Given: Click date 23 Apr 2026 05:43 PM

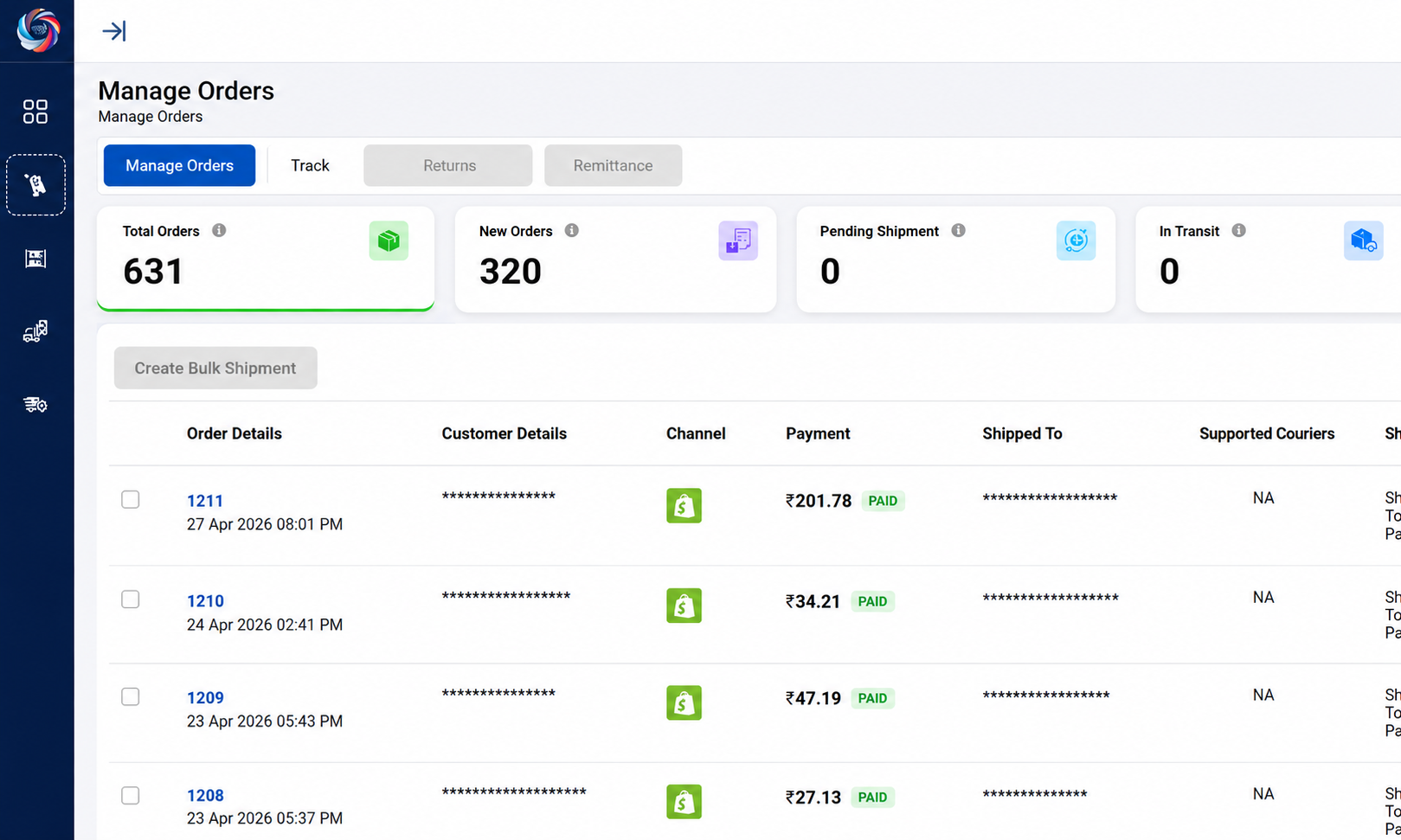Looking at the screenshot, I should click(x=265, y=721).
